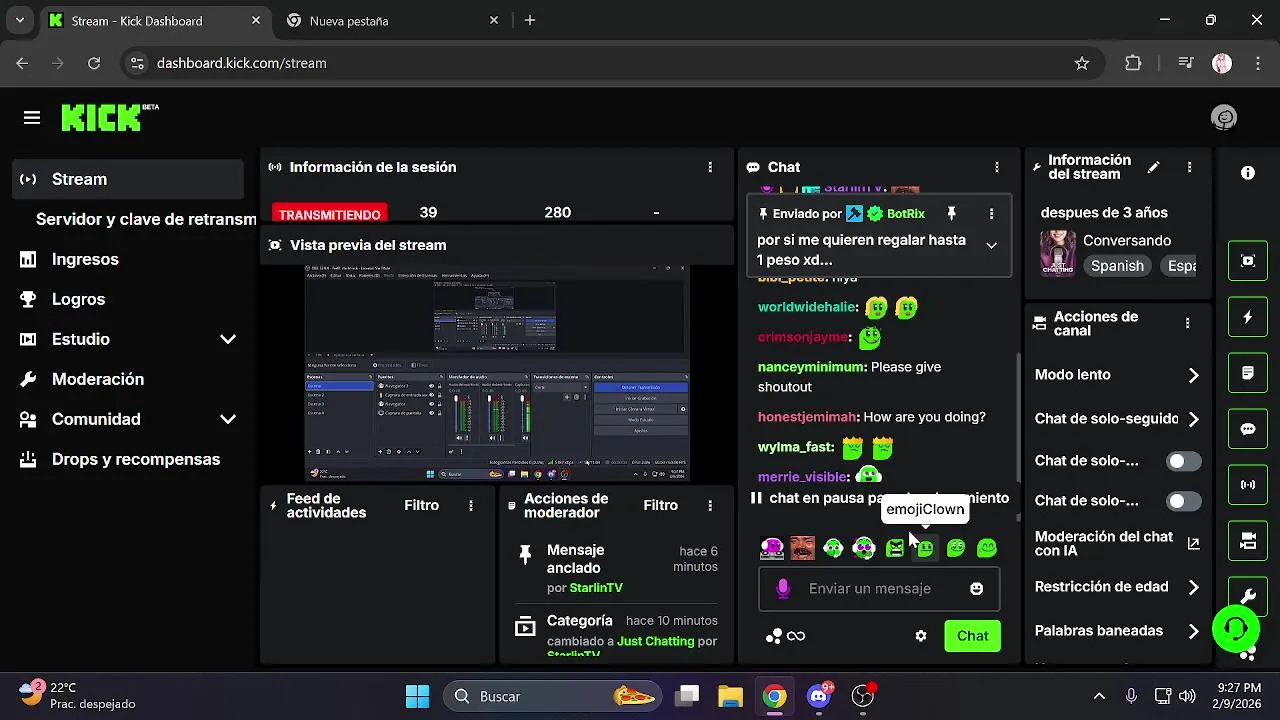Click the purple microphone icon in message box
This screenshot has height=720, width=1280.
783,589
